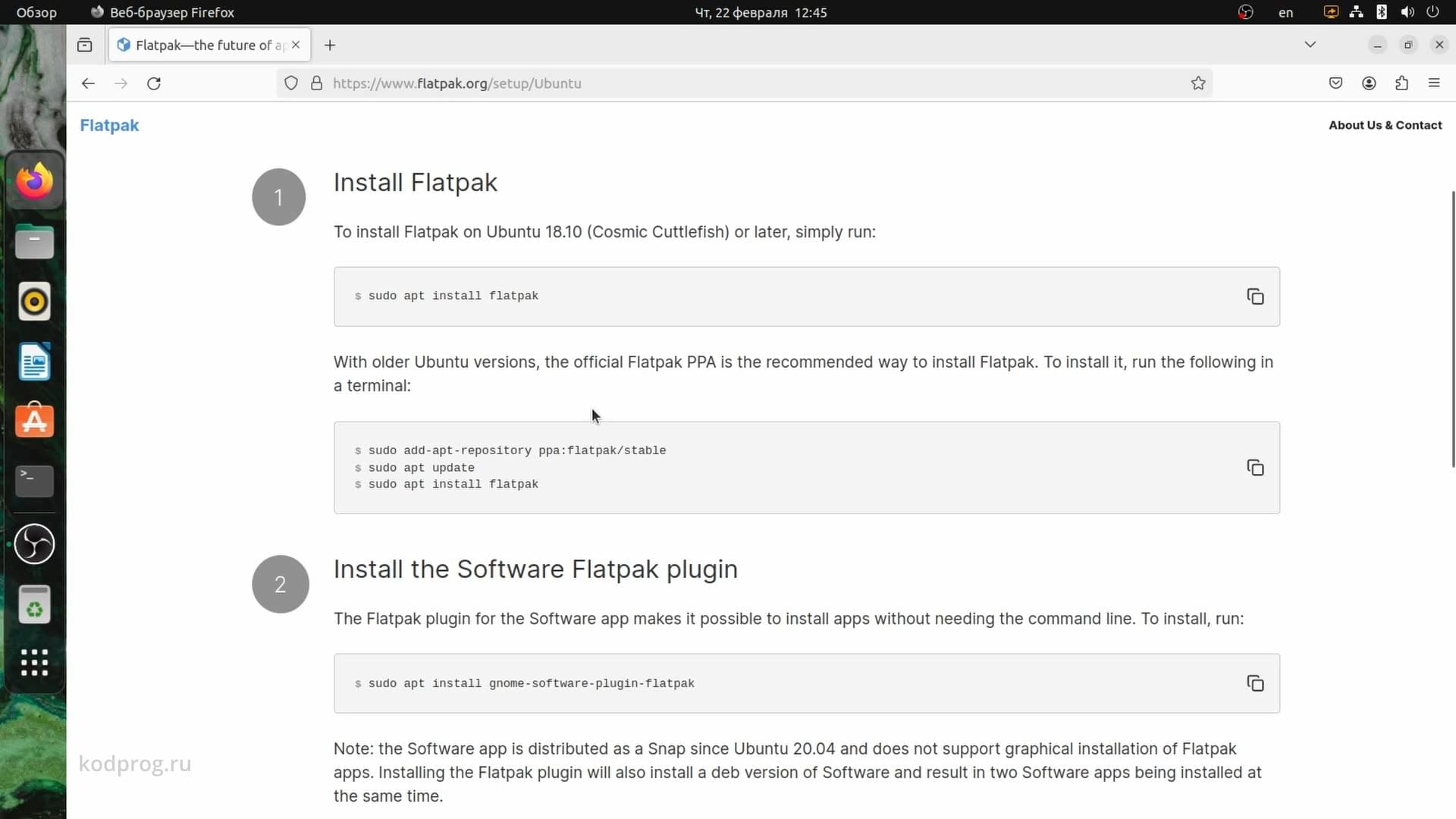Screen dimensions: 1456x819
Task: Launch Firefox from the dock
Action: tap(34, 181)
